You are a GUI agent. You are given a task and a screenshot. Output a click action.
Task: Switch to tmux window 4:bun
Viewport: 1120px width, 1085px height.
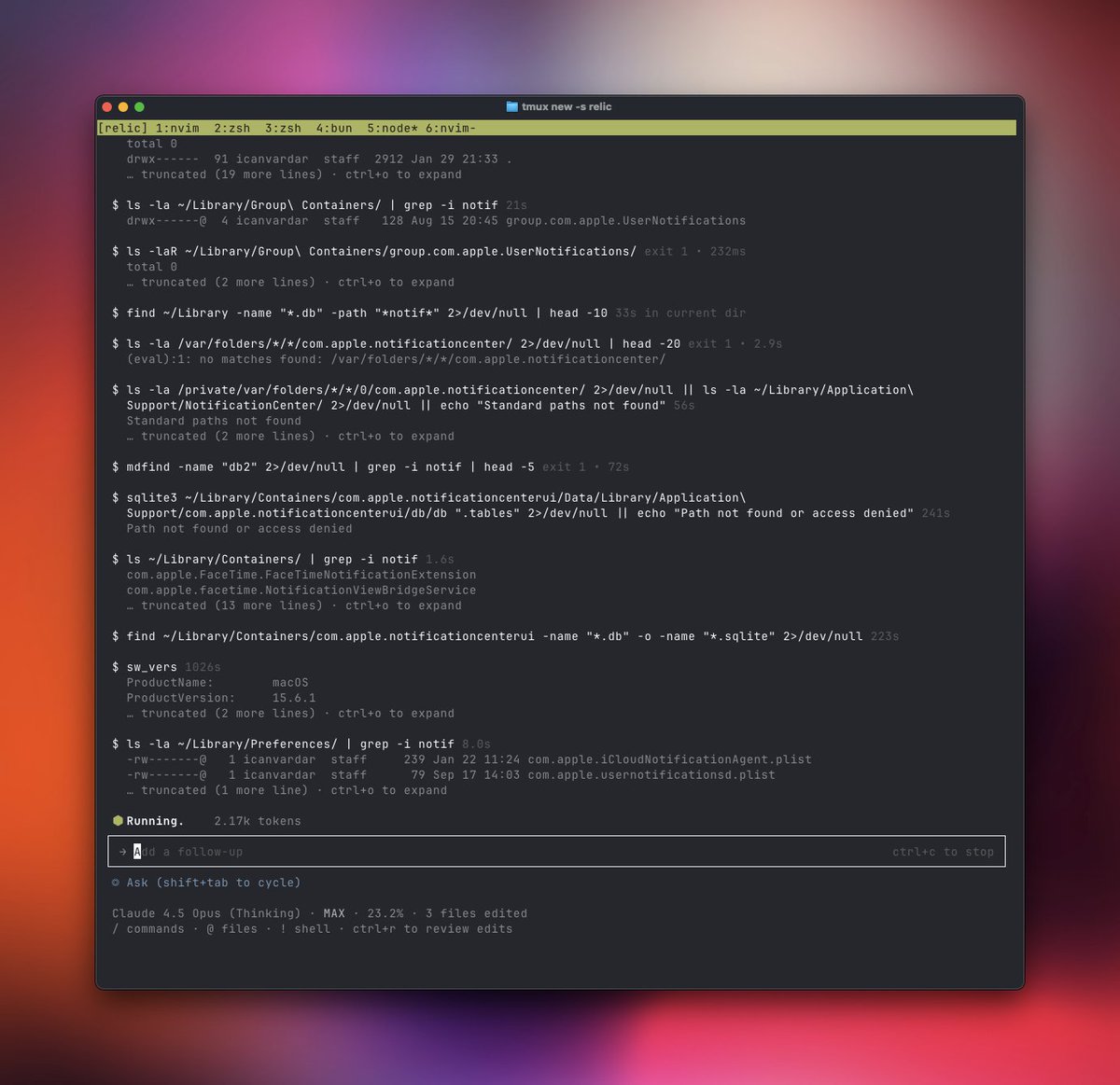point(334,129)
